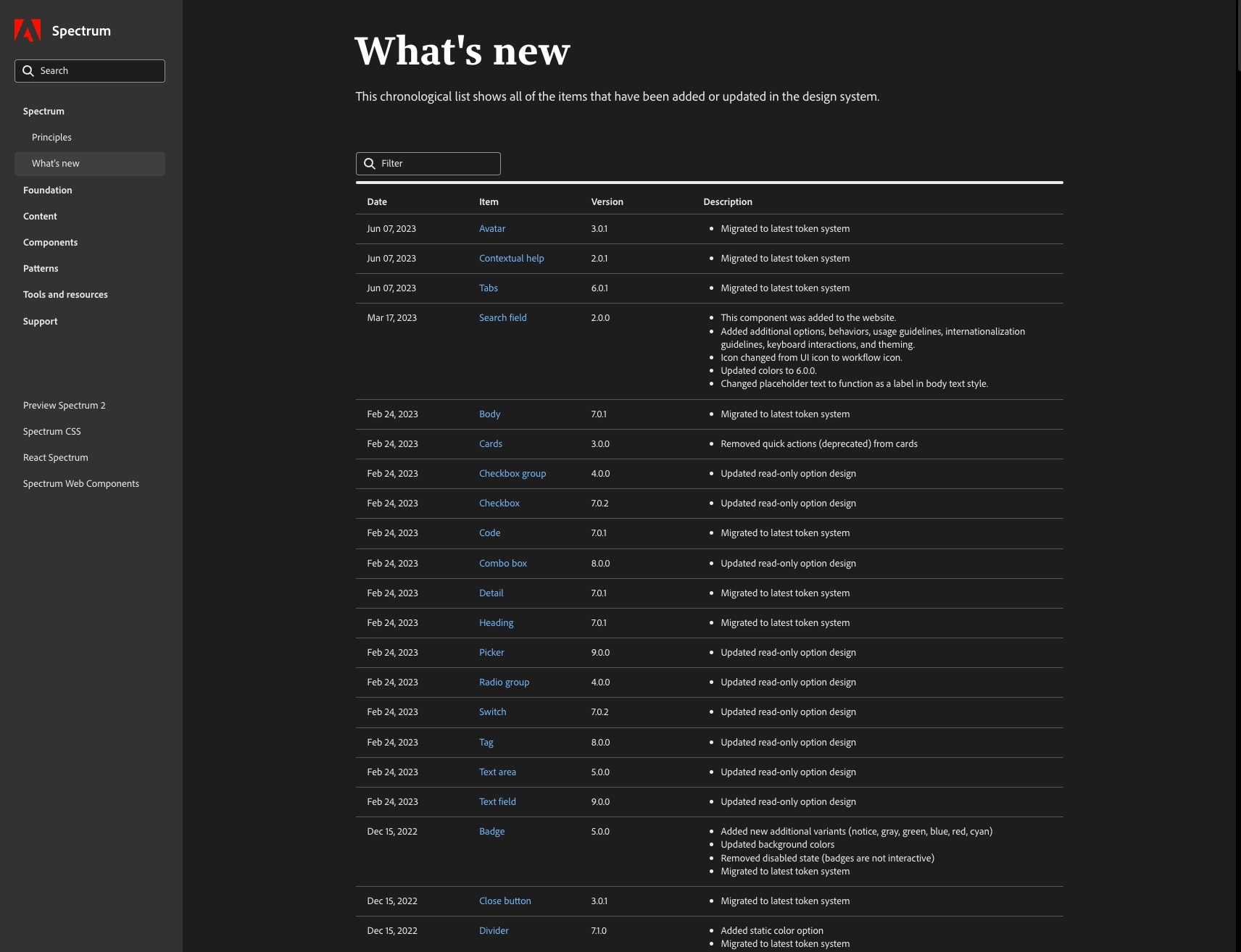Screen dimensions: 1241x952
Task: Open the Body item link
Action: pyautogui.click(x=489, y=414)
